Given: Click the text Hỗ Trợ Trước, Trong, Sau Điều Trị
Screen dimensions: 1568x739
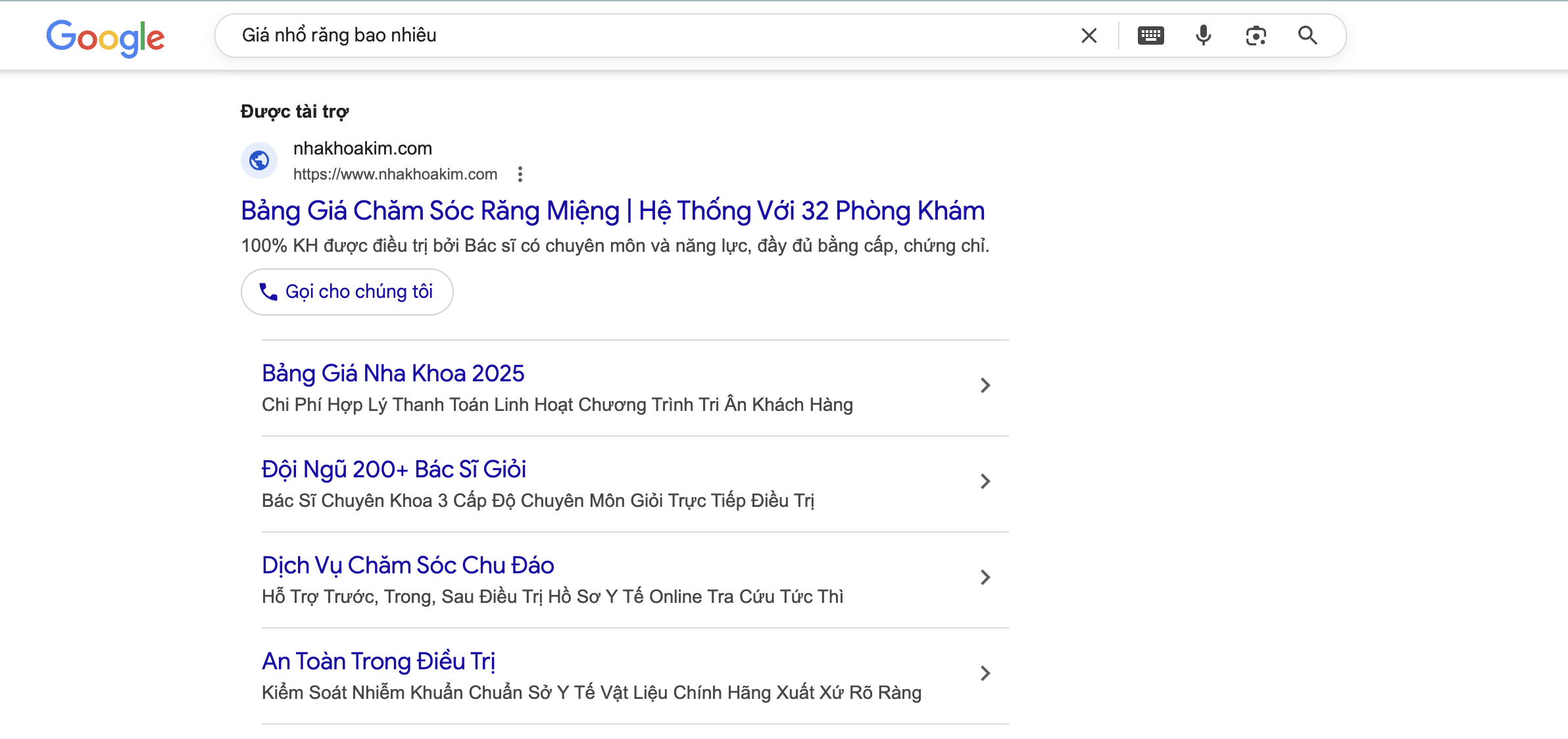Looking at the screenshot, I should [x=403, y=597].
